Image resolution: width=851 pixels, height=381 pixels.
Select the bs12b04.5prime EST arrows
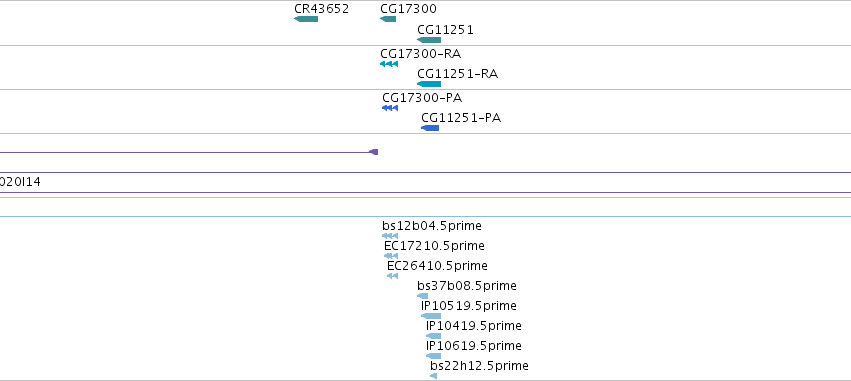point(390,236)
